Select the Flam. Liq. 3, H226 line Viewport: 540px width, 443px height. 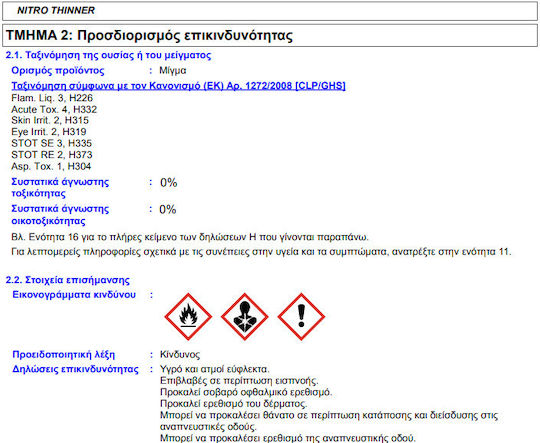52,98
